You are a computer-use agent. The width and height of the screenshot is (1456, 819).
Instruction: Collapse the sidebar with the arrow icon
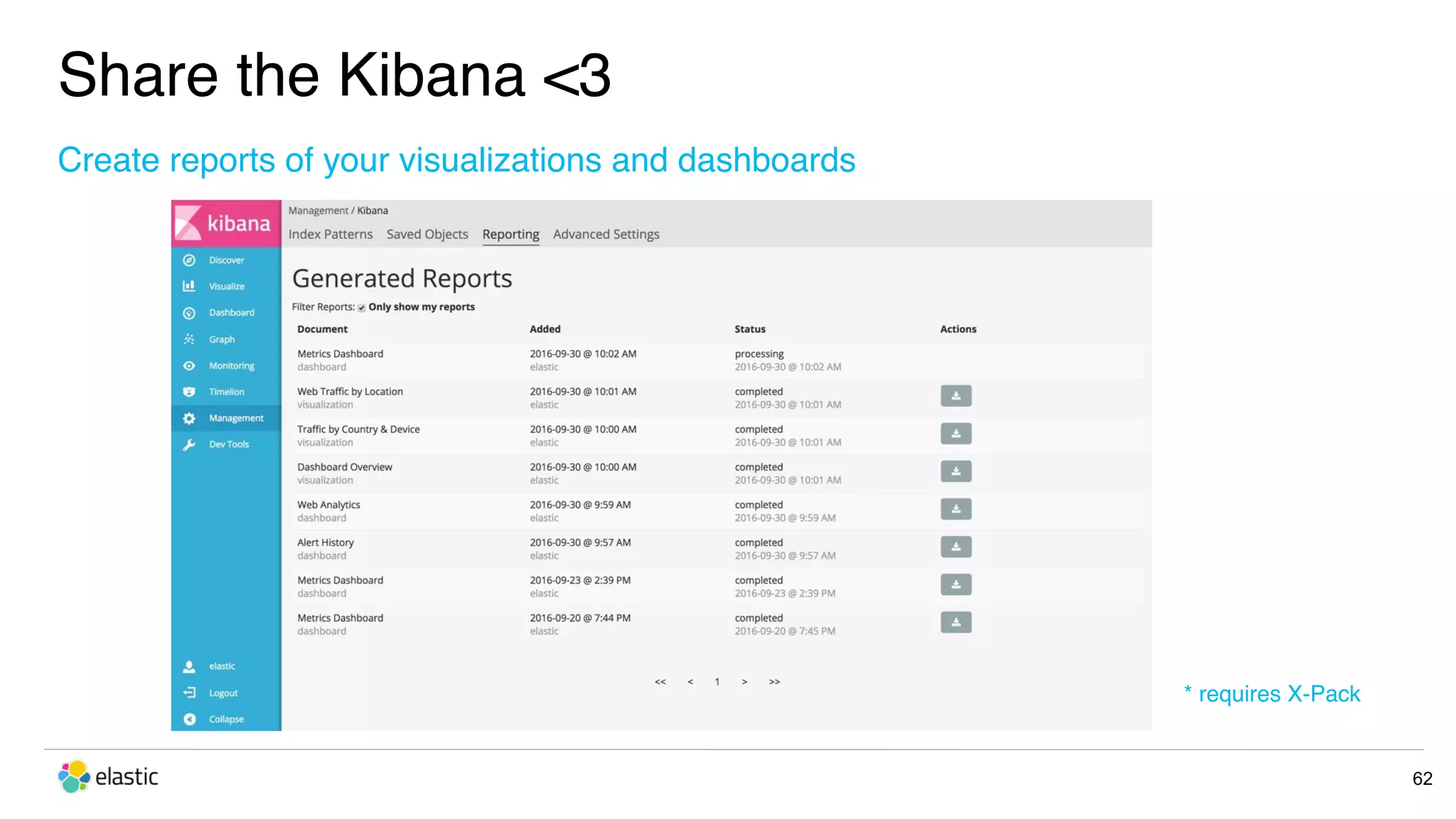tap(189, 719)
